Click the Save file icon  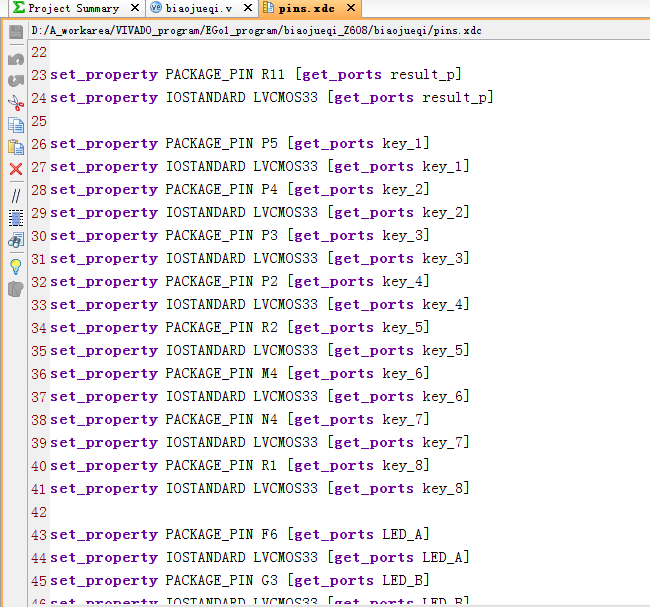coord(15,32)
